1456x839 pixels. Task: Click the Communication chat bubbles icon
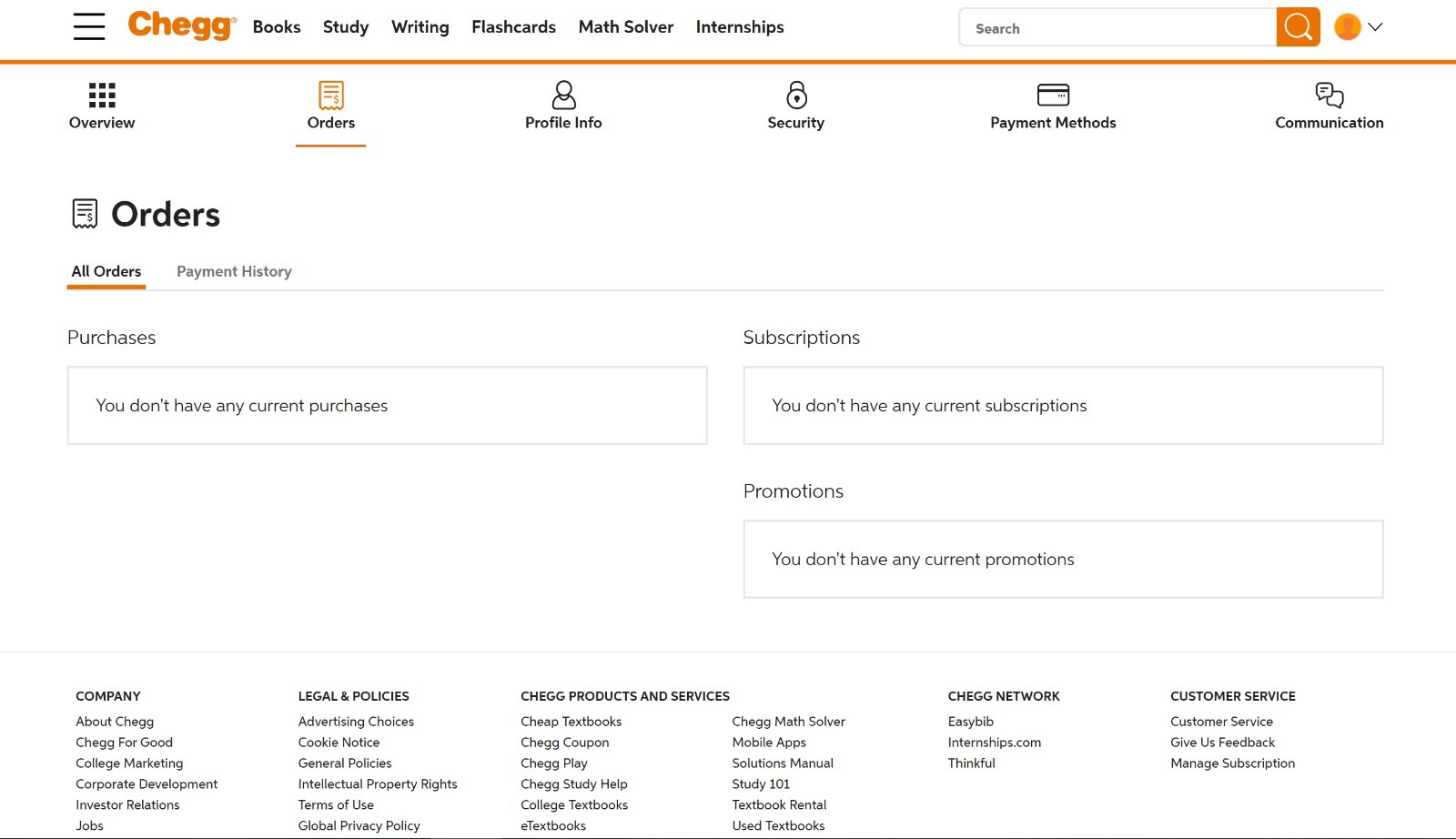1330,95
